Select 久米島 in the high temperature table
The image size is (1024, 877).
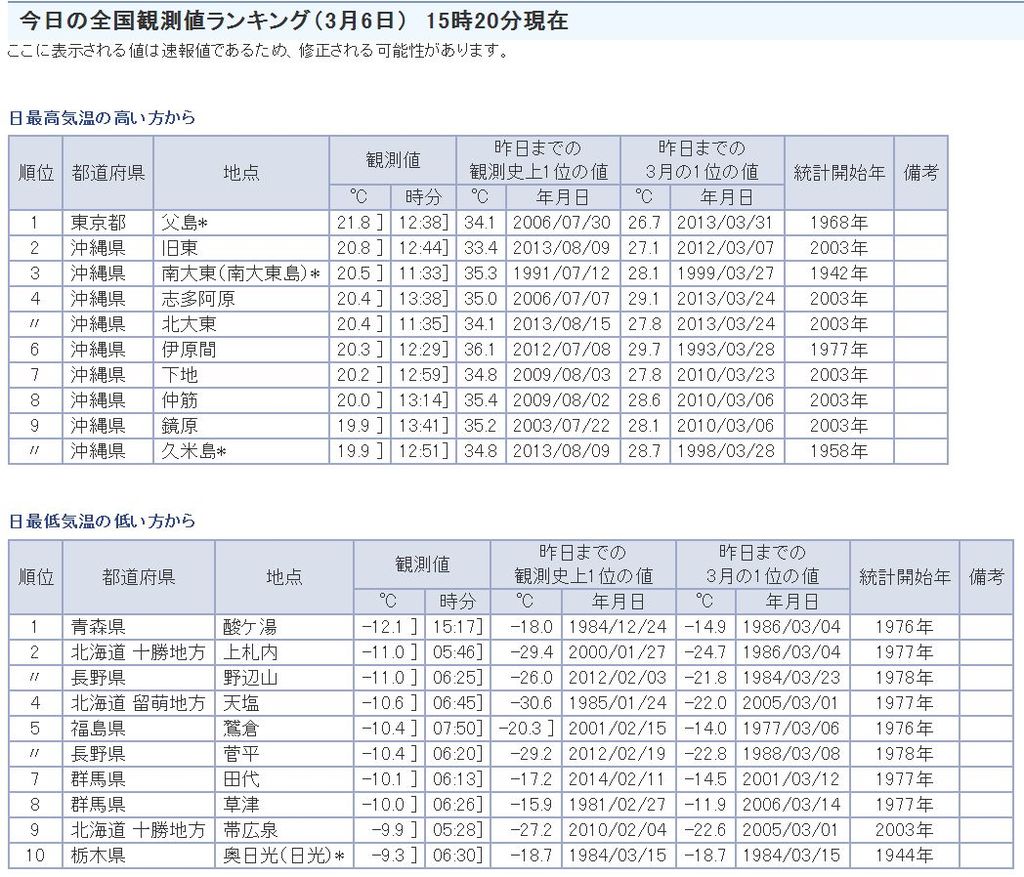click(x=194, y=451)
